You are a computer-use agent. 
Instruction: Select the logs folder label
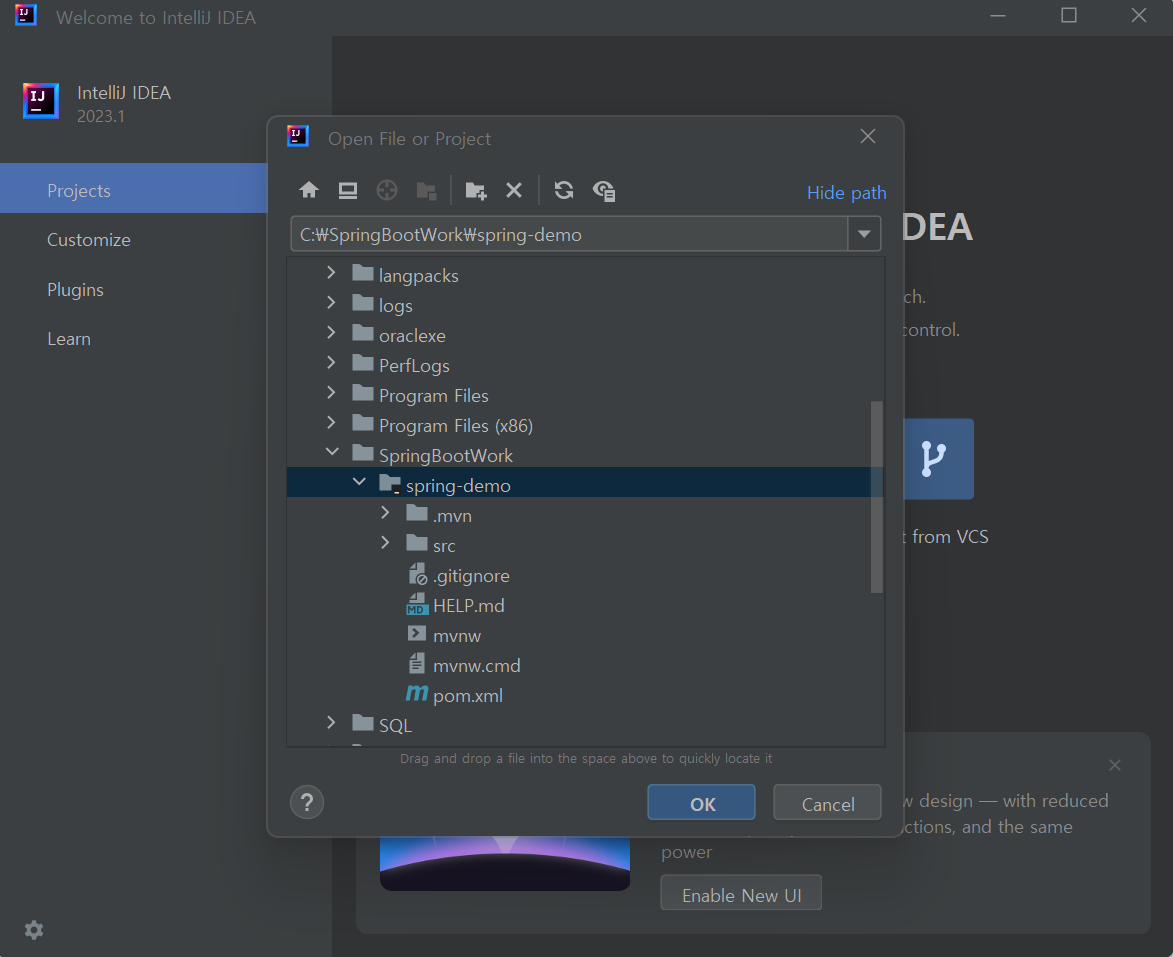coord(395,306)
